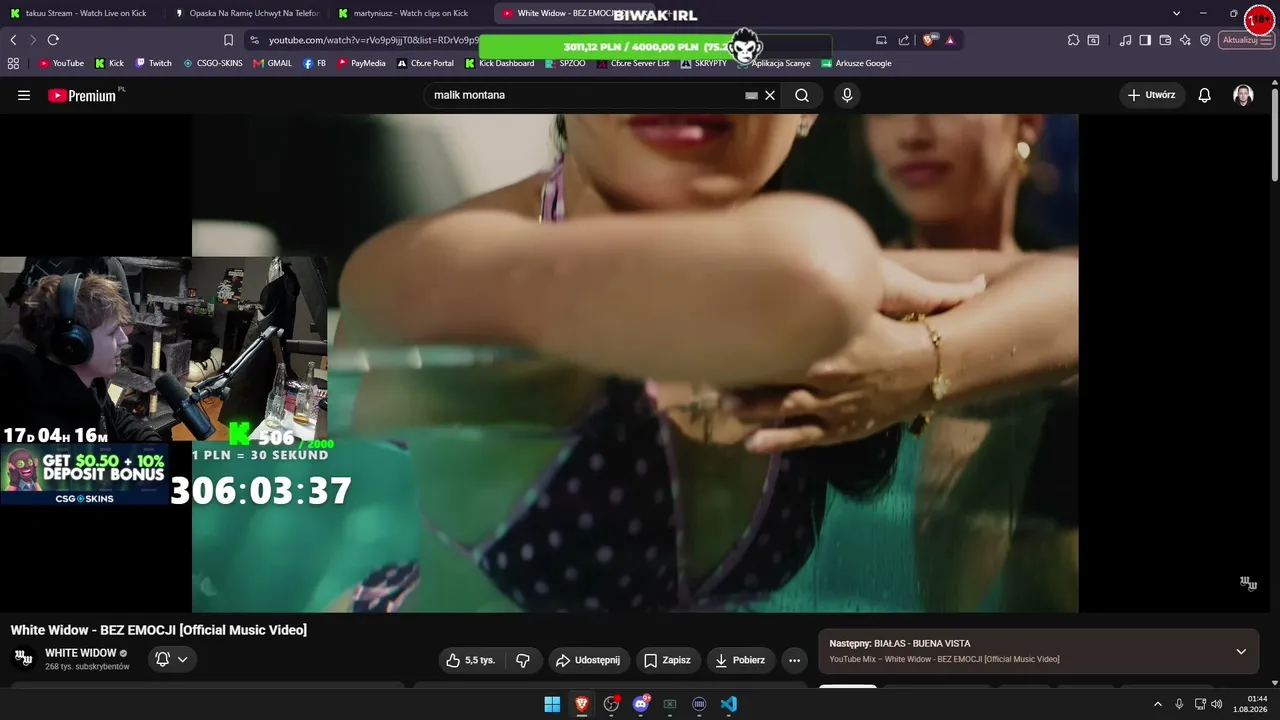This screenshot has width=1280, height=720.
Task: Go forward with browser forward arrow
Action: pos(33,40)
